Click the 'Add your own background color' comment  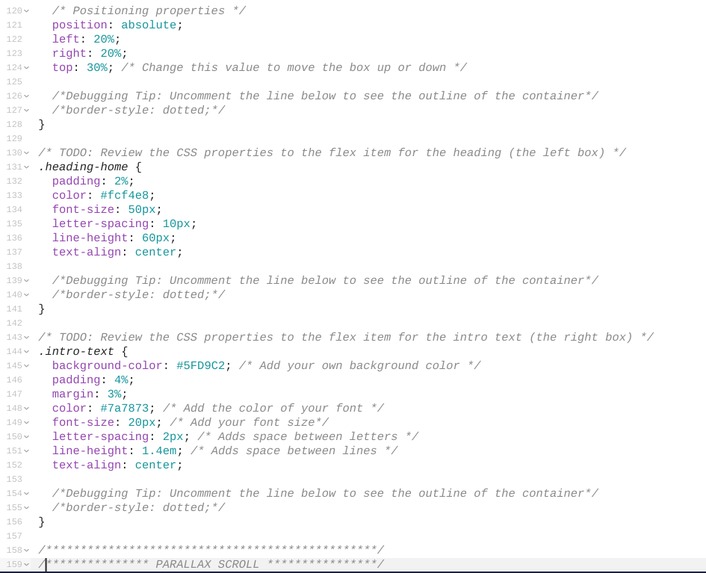pyautogui.click(x=360, y=365)
